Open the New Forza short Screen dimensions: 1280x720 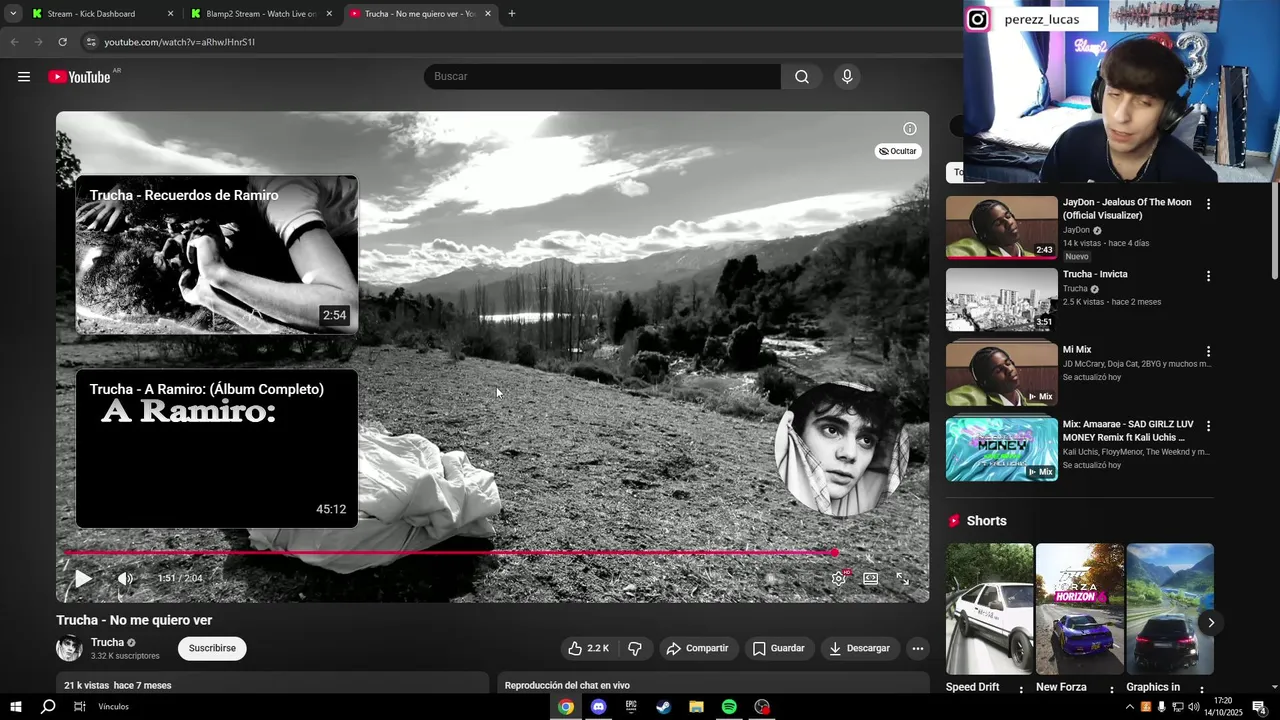pos(1079,609)
